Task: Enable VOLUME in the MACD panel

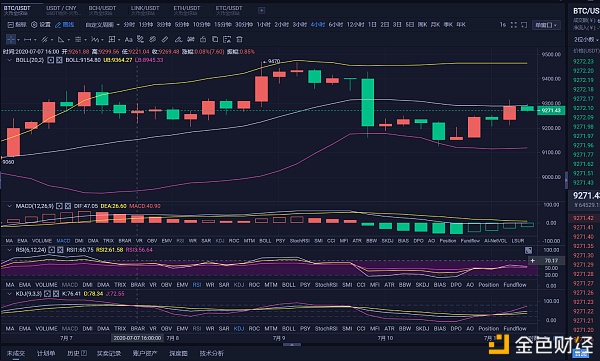Action: 42,241
